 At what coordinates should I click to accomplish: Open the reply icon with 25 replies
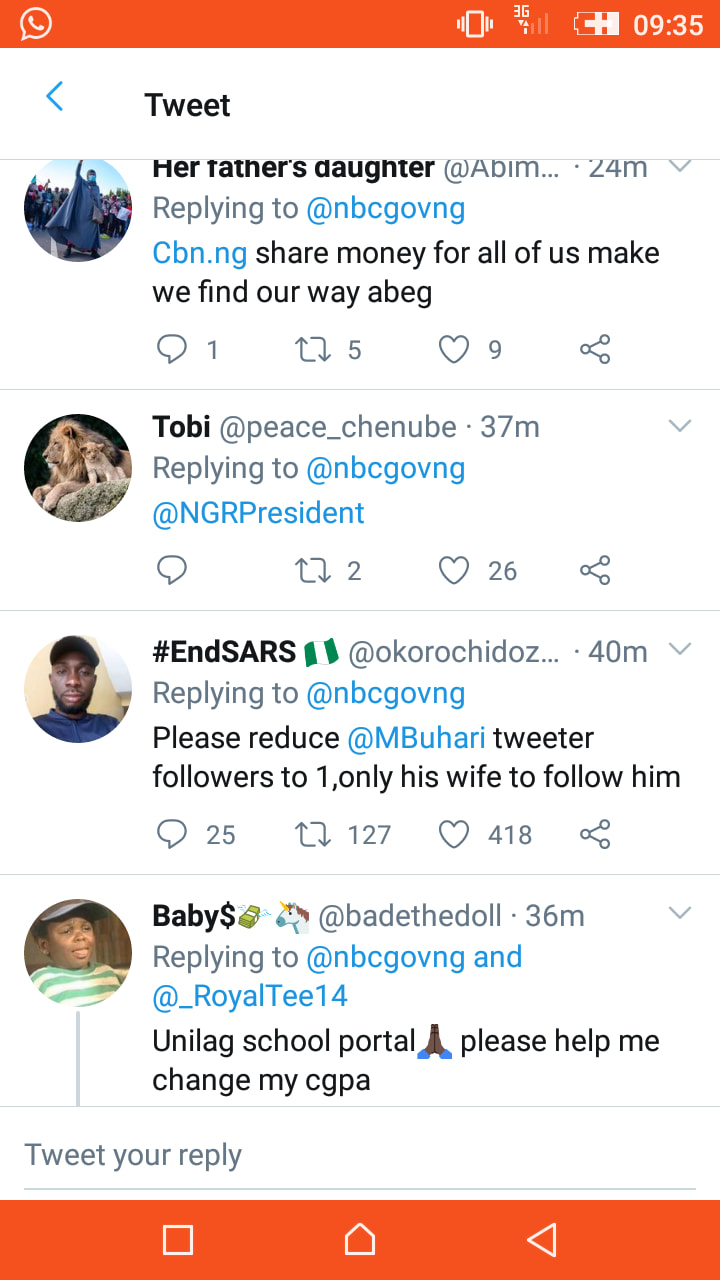pos(172,834)
